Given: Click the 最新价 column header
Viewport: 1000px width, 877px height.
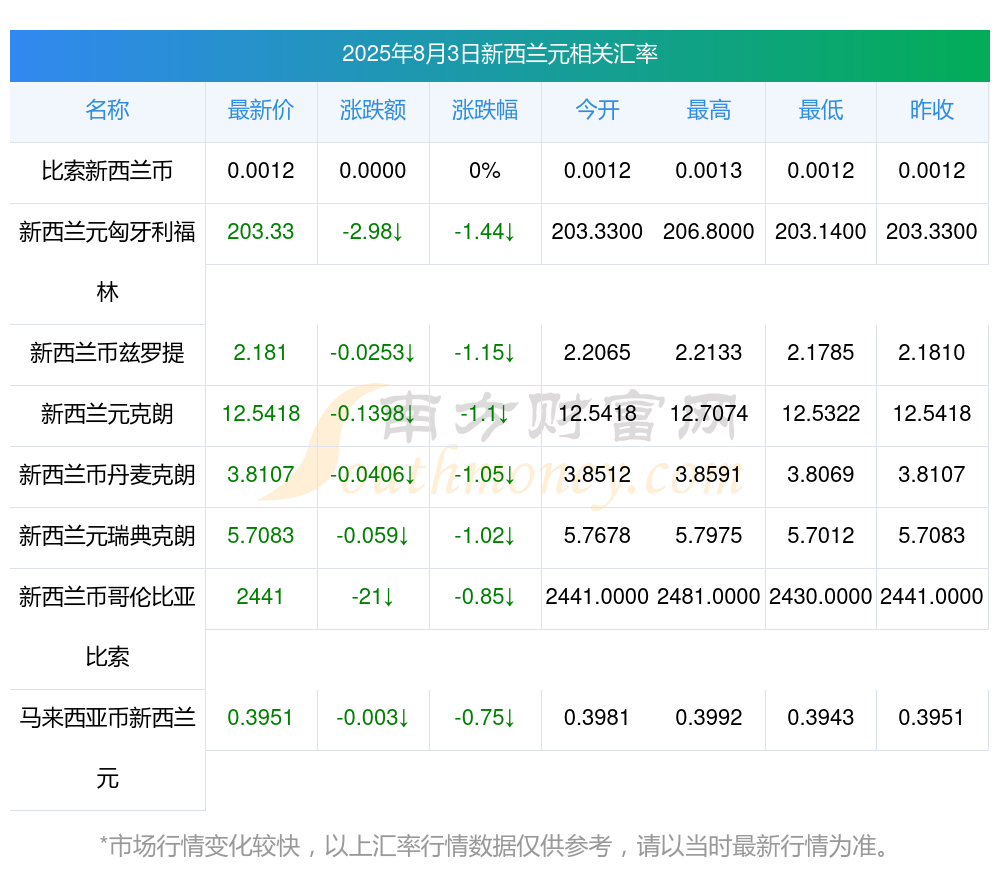Looking at the screenshot, I should (261, 110).
